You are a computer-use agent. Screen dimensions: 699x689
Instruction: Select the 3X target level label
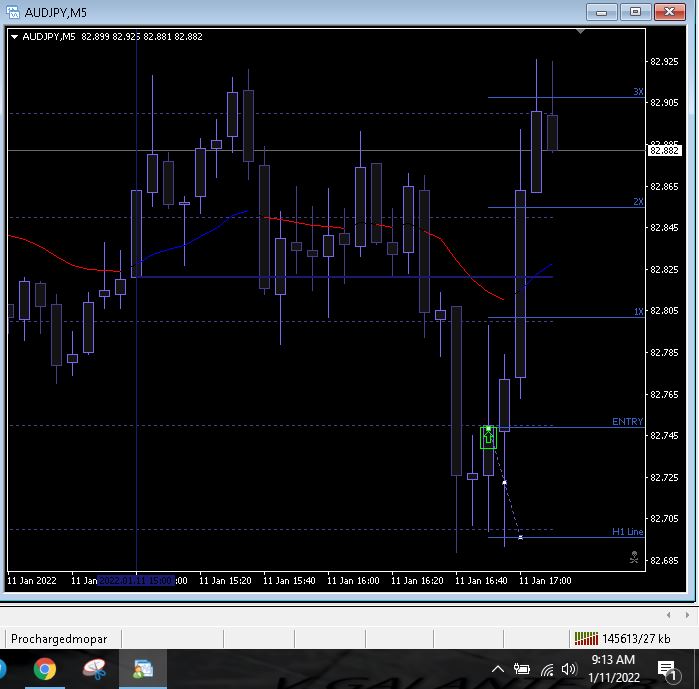point(638,92)
